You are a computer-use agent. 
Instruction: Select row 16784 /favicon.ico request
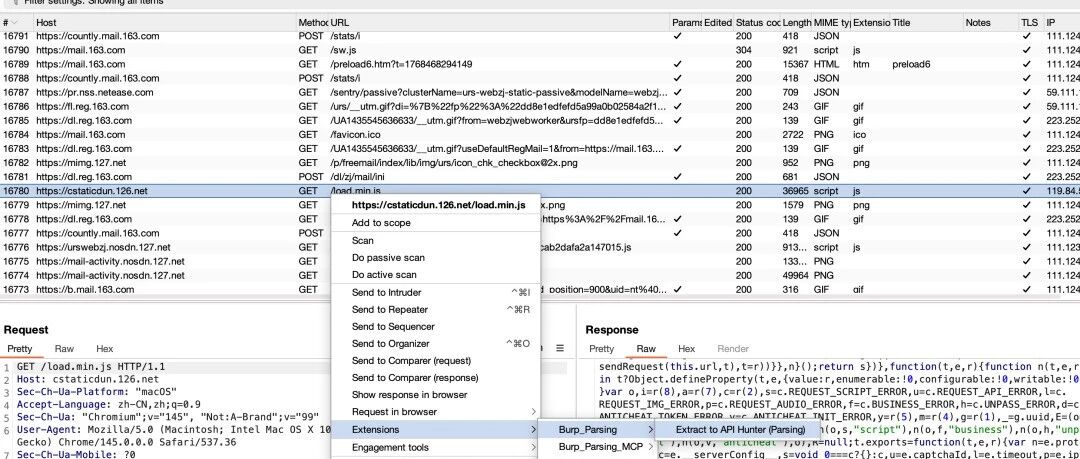540,134
